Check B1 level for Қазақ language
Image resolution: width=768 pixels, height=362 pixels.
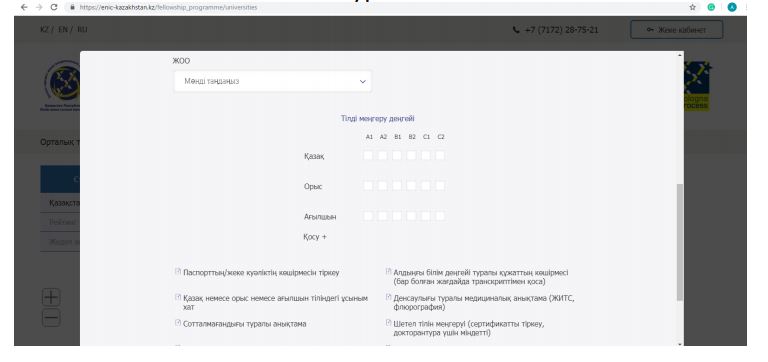(x=397, y=155)
